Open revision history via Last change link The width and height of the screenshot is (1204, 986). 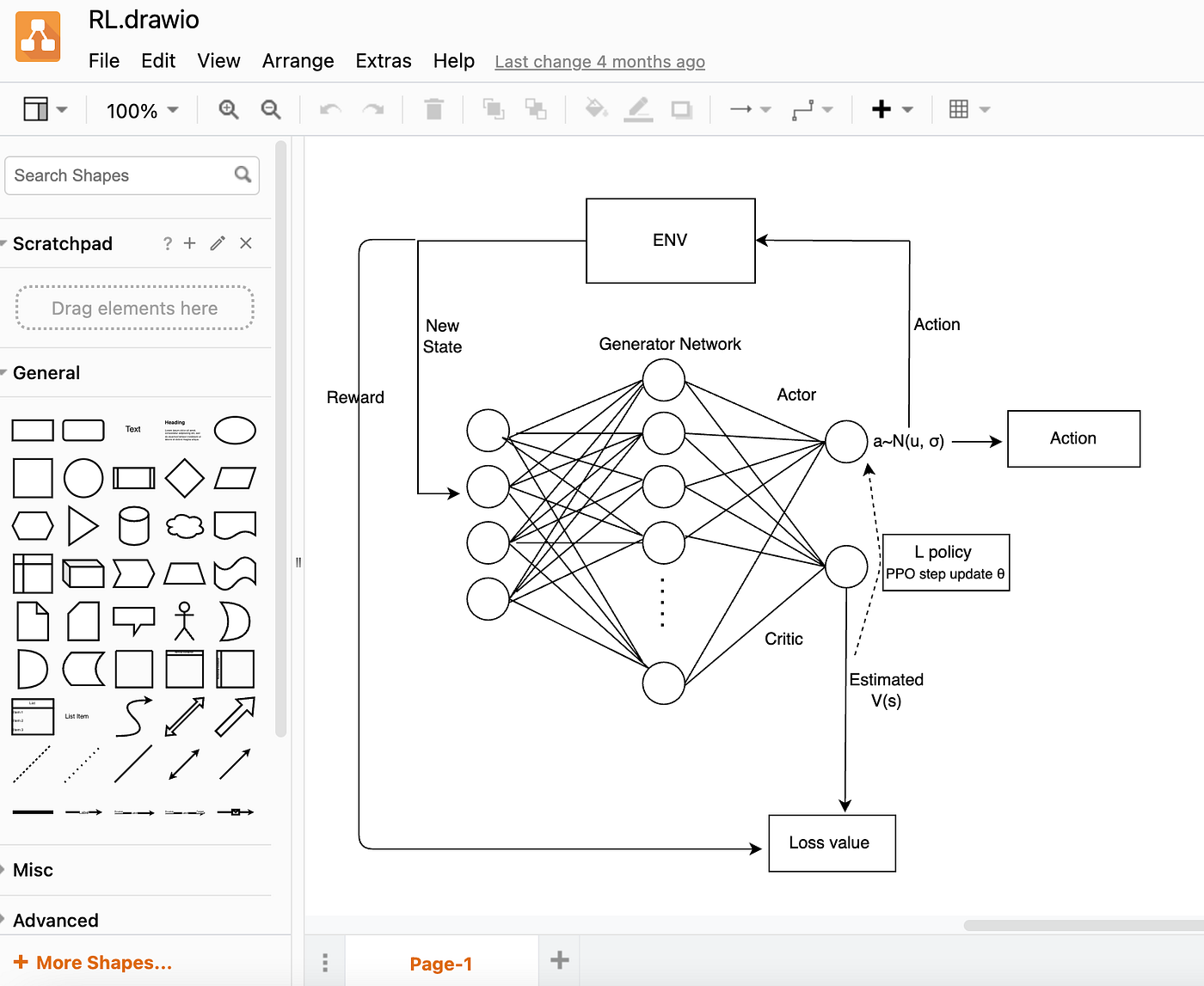coord(599,61)
